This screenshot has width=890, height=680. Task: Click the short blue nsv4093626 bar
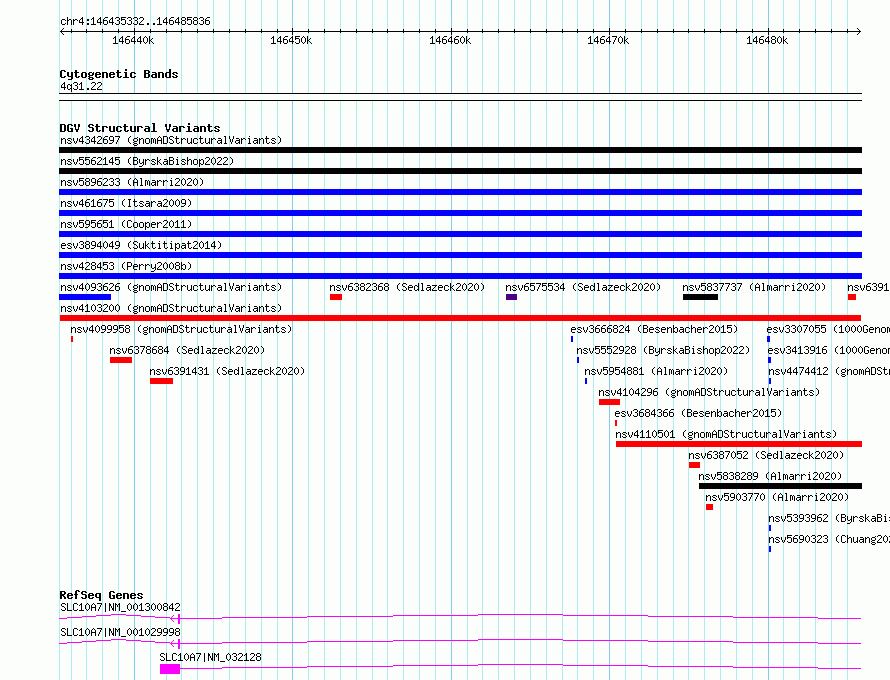tap(85, 297)
